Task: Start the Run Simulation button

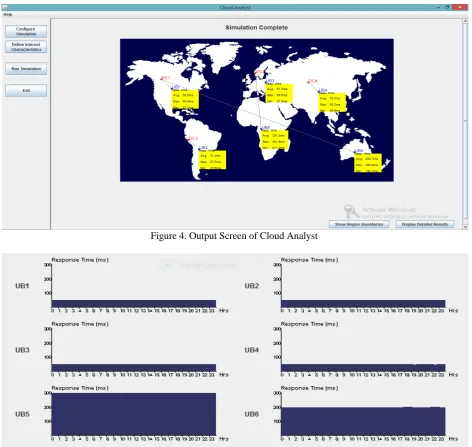Action: click(x=26, y=69)
